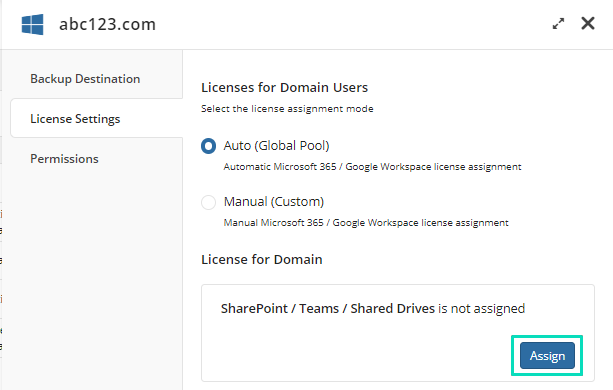Click 'SharePoint / Teams / Shared Drives is not assigned' text
Viewport: 613px width, 390px height.
pos(373,308)
